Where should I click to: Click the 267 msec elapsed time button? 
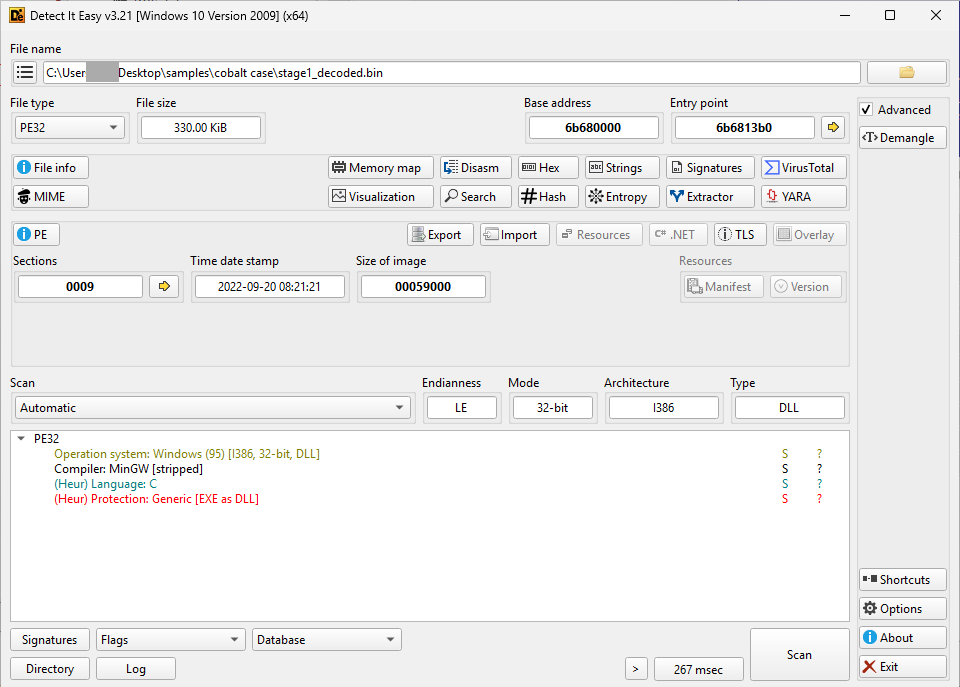coord(699,669)
